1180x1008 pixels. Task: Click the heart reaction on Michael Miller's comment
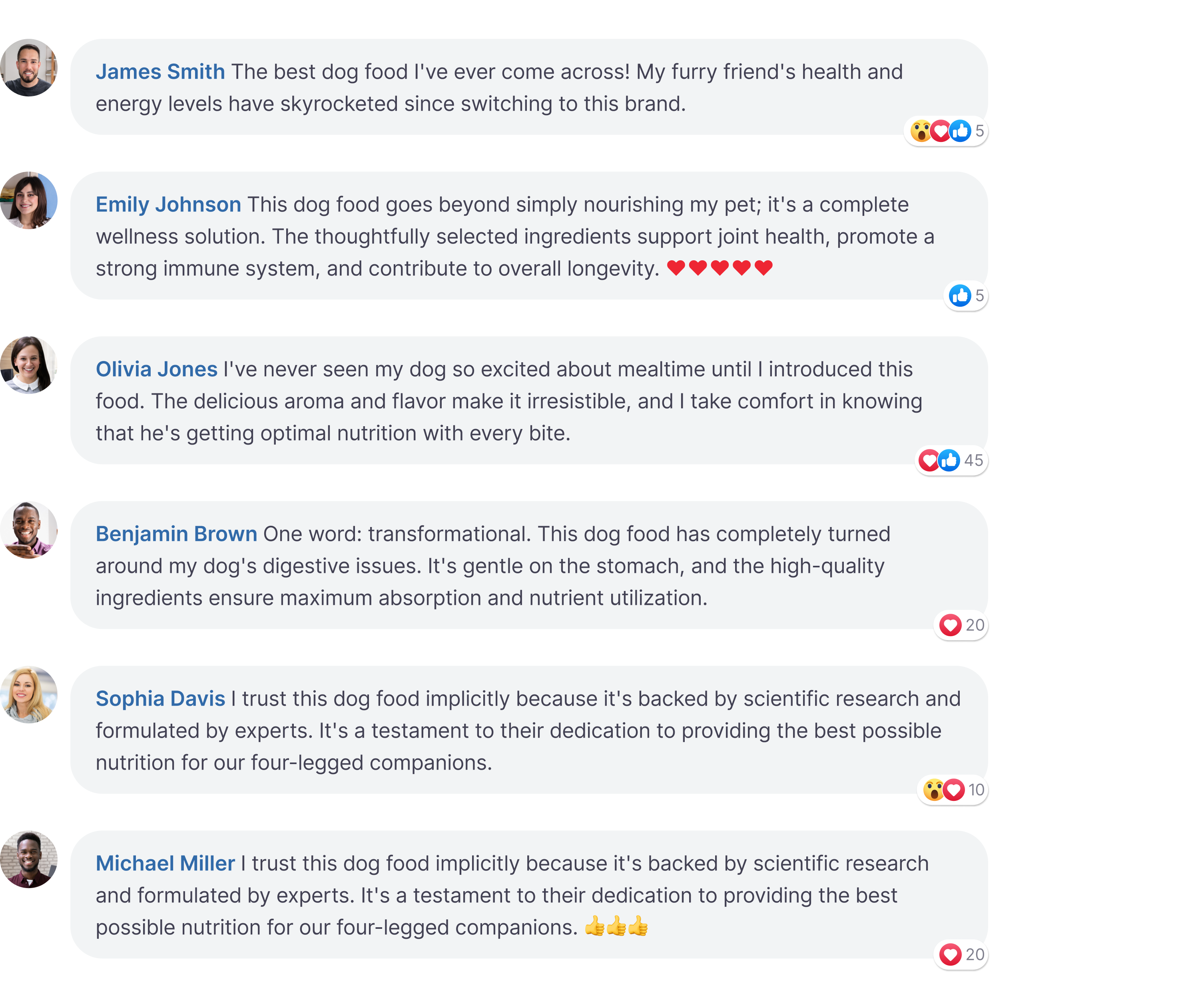click(x=950, y=954)
